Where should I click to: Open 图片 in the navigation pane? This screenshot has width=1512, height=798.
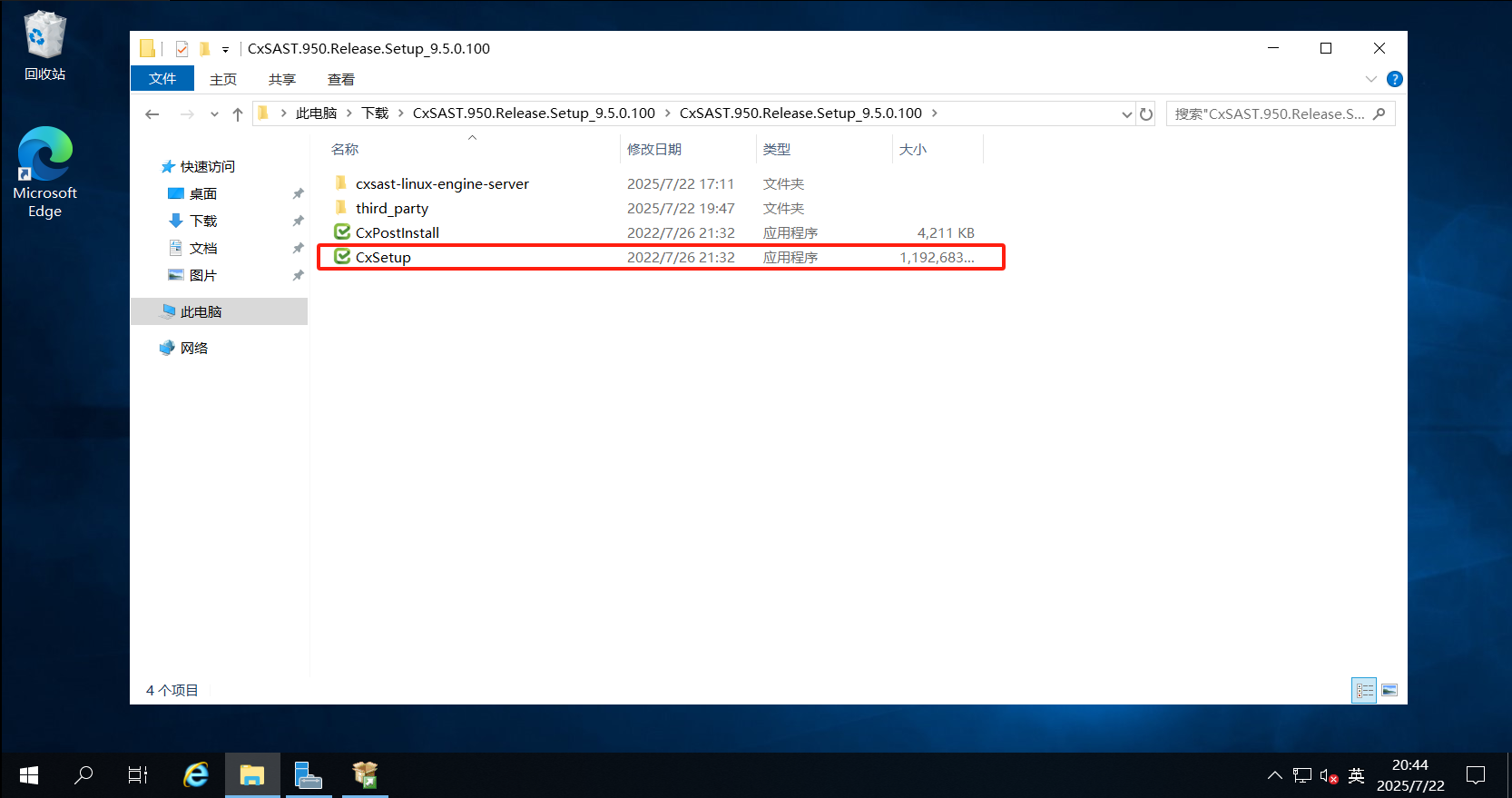pyautogui.click(x=203, y=275)
